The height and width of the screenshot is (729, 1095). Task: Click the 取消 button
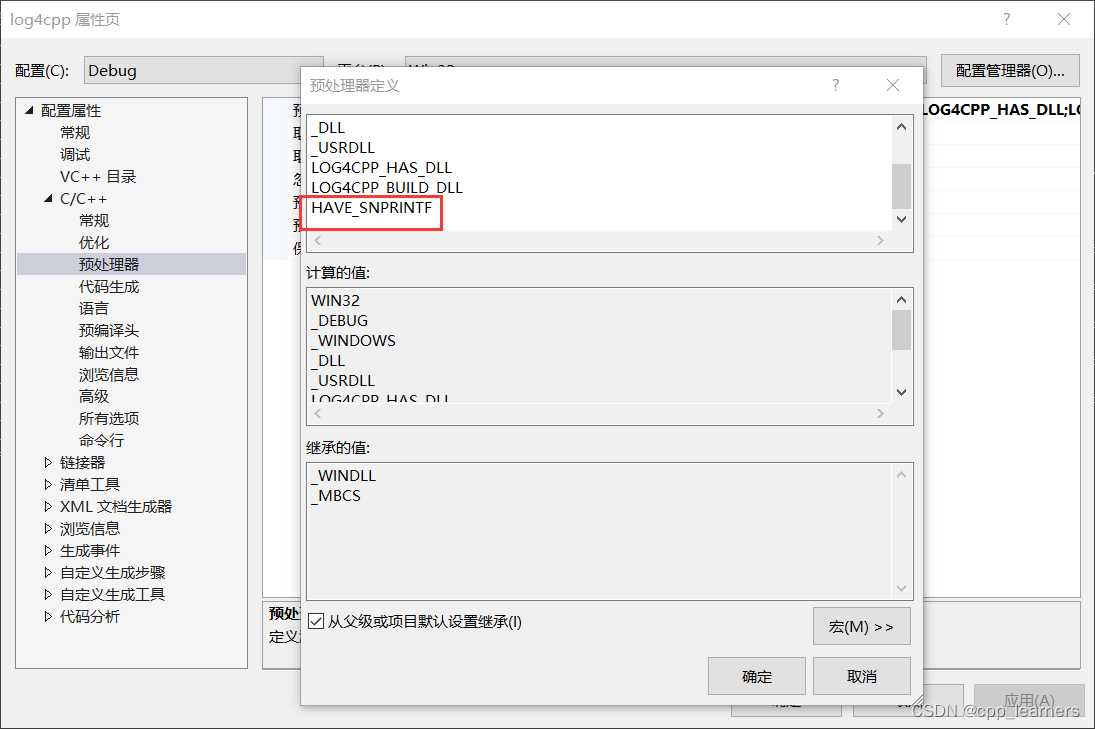coord(861,676)
